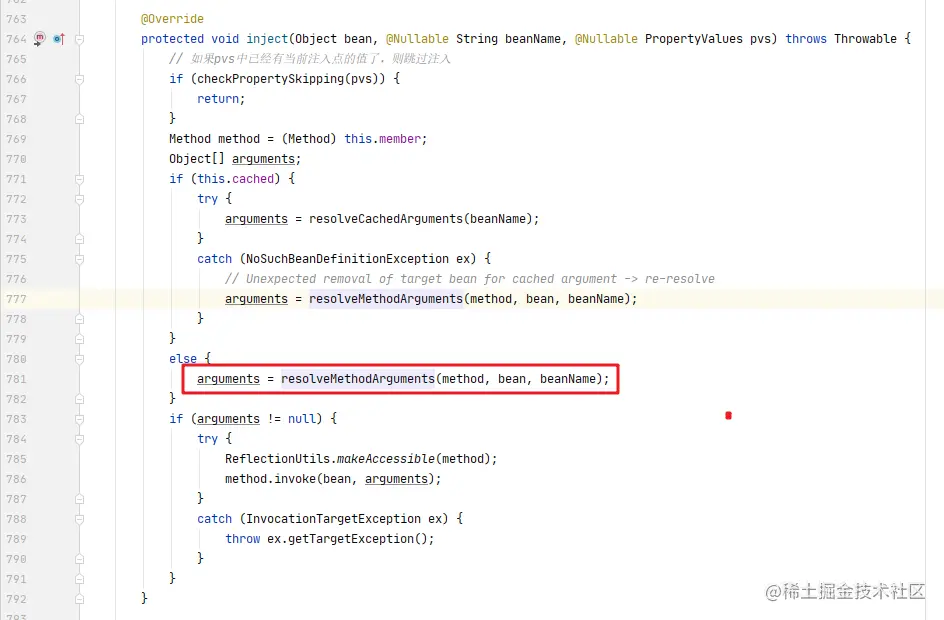Click the getTargetException call on line 789
Viewport: 944px width, 620px height.
[x=350, y=539]
